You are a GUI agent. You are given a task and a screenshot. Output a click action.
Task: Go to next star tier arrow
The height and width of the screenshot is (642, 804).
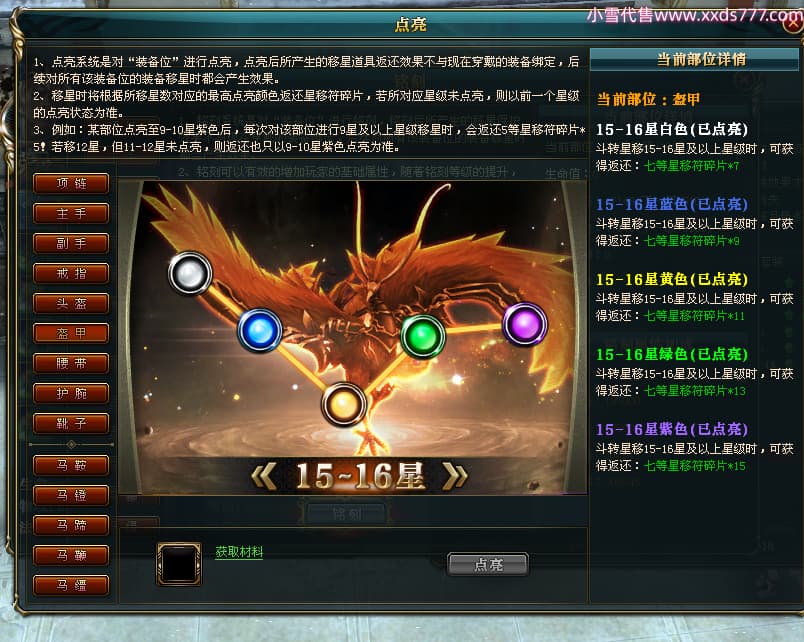[x=454, y=476]
